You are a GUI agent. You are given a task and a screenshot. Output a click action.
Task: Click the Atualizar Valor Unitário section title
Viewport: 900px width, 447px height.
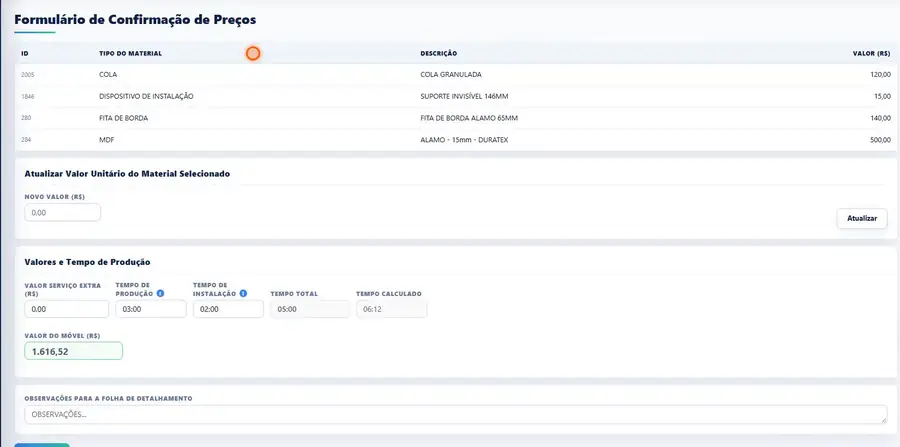(x=127, y=173)
